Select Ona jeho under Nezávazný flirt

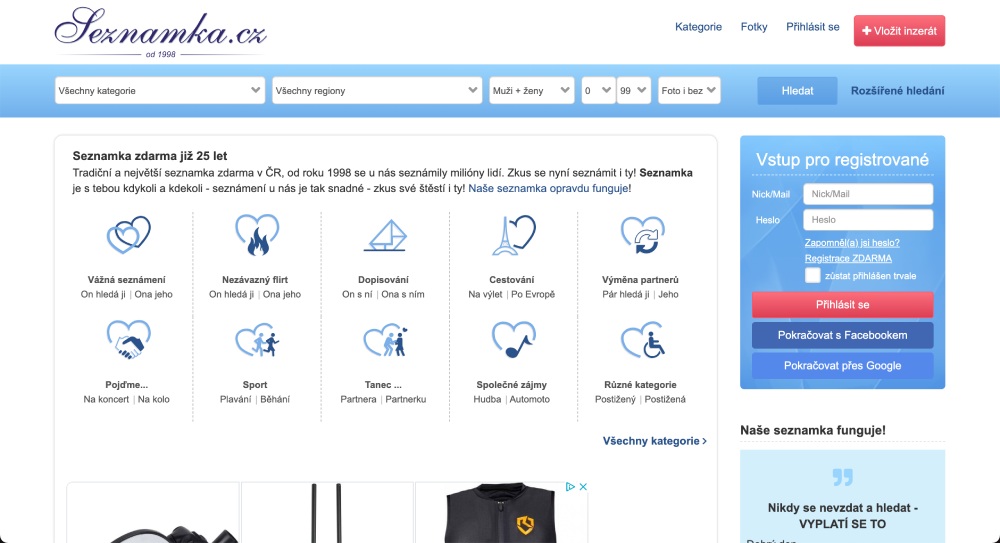282,294
